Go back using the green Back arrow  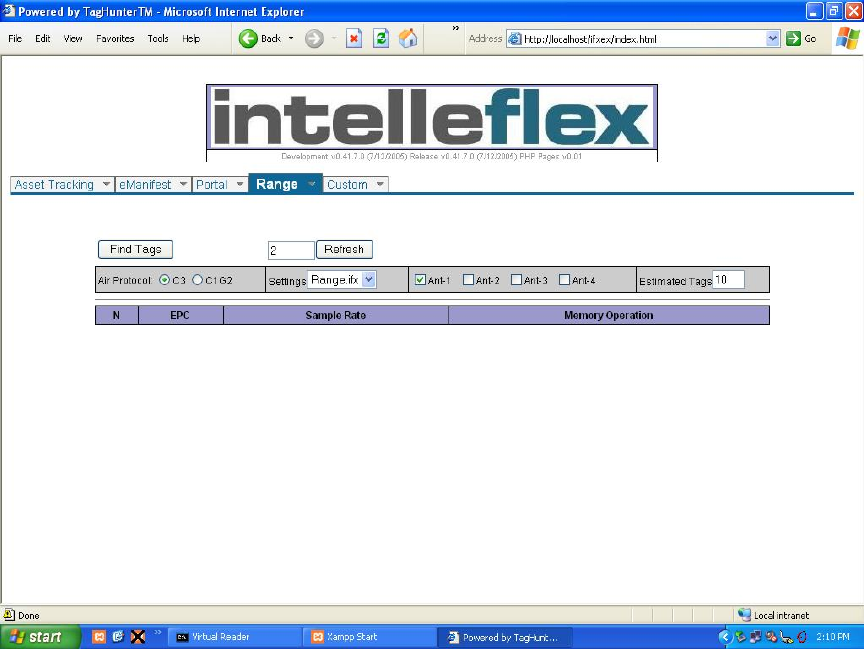coord(249,39)
